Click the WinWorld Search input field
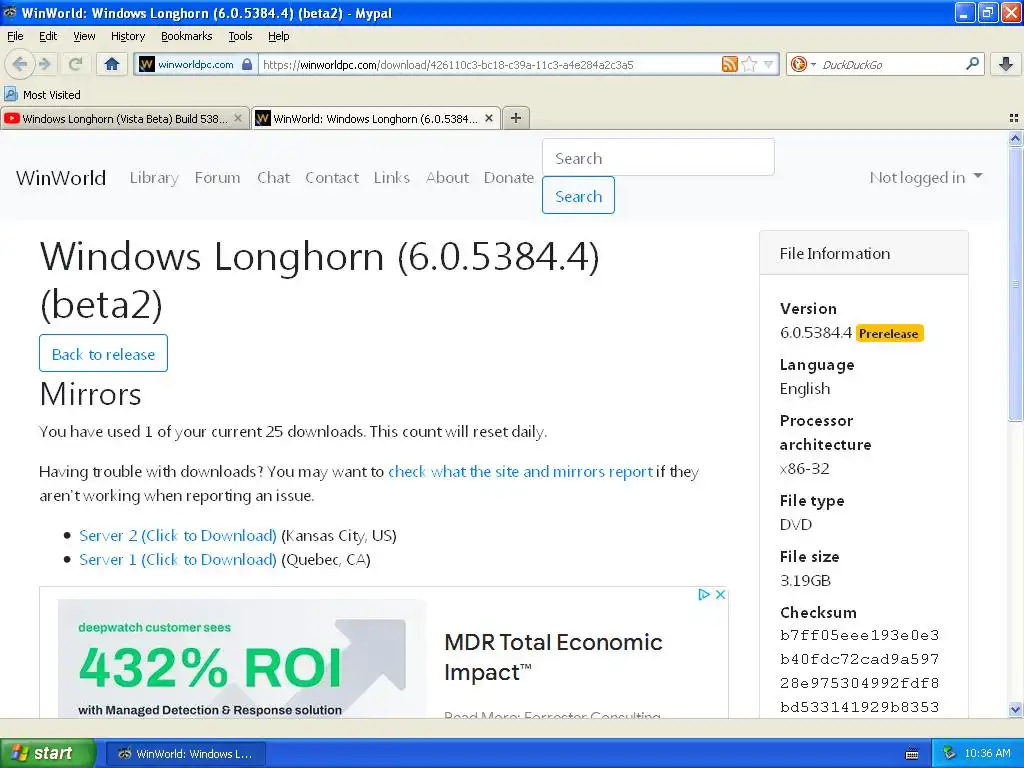 pos(658,157)
